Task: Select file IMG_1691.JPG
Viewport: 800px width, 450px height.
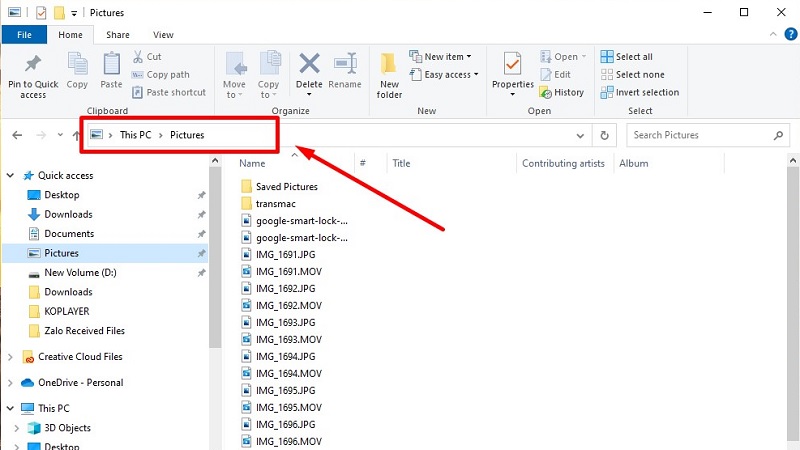Action: pyautogui.click(x=285, y=255)
